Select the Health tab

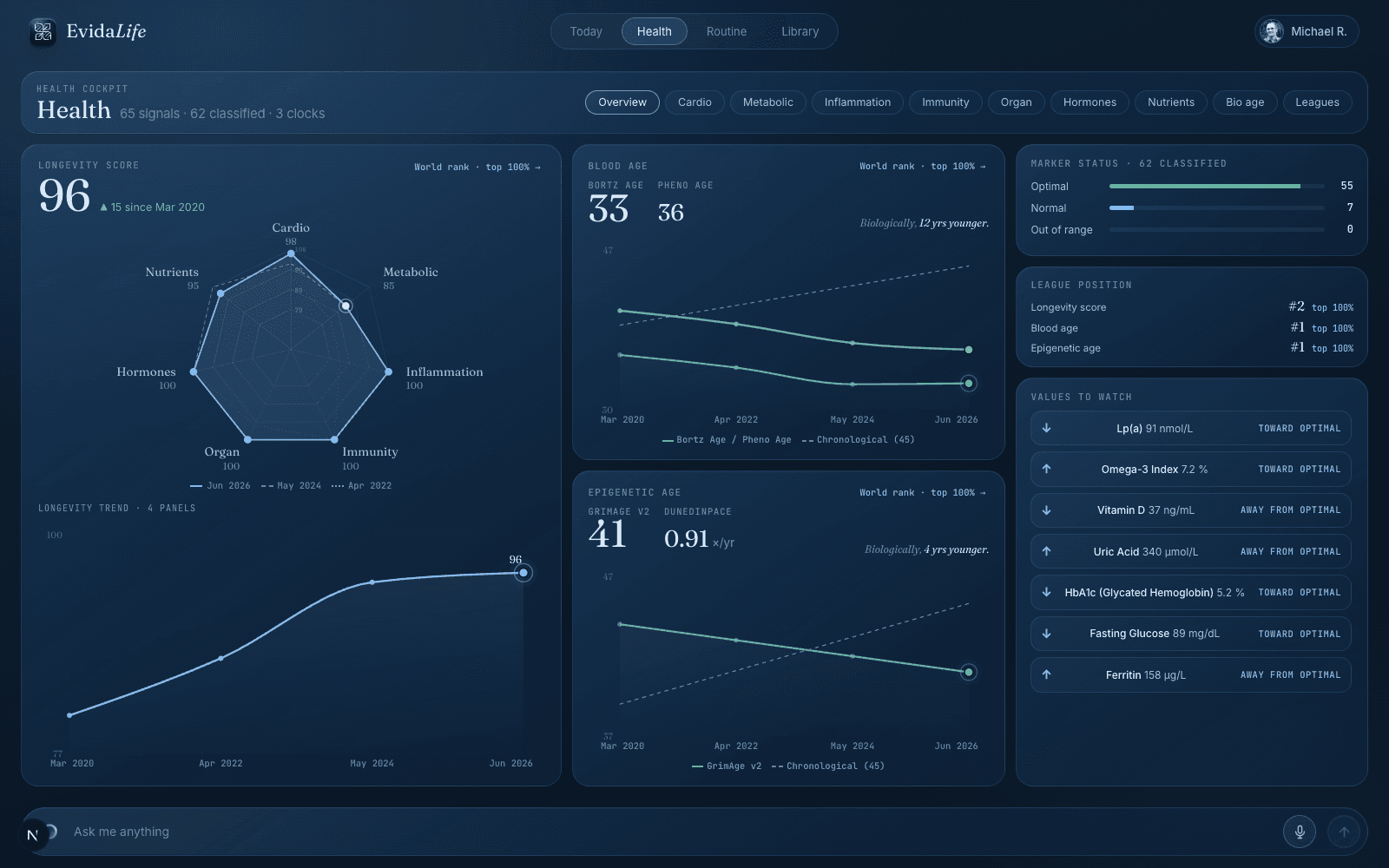655,31
